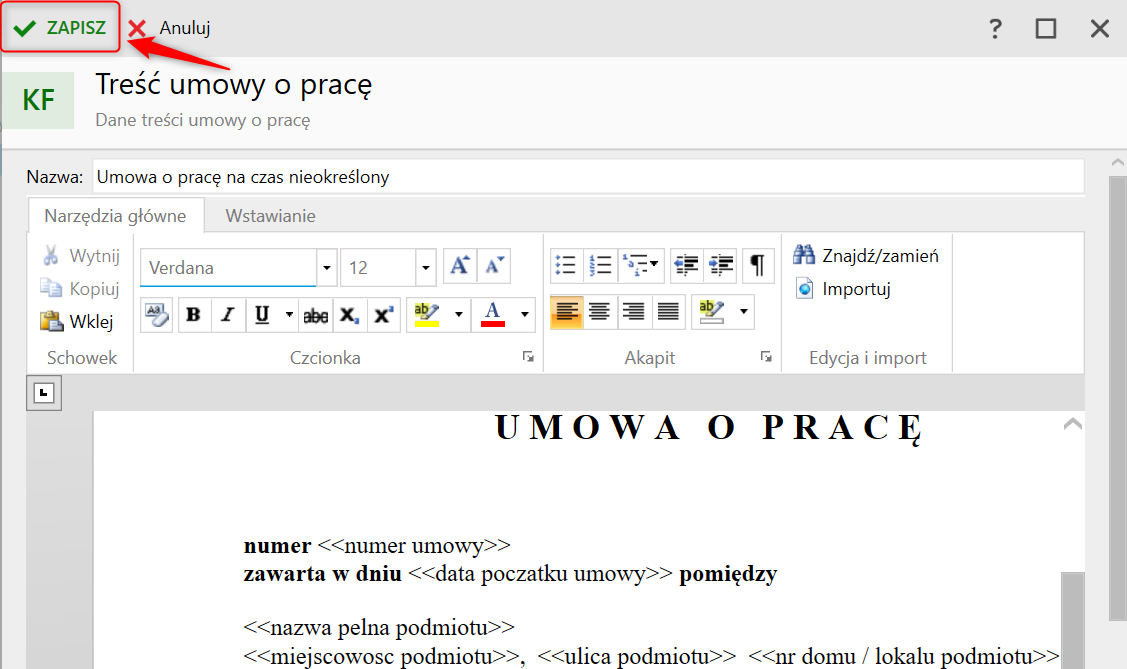Apply subscript formatting
This screenshot has width=1127, height=669.
click(348, 315)
